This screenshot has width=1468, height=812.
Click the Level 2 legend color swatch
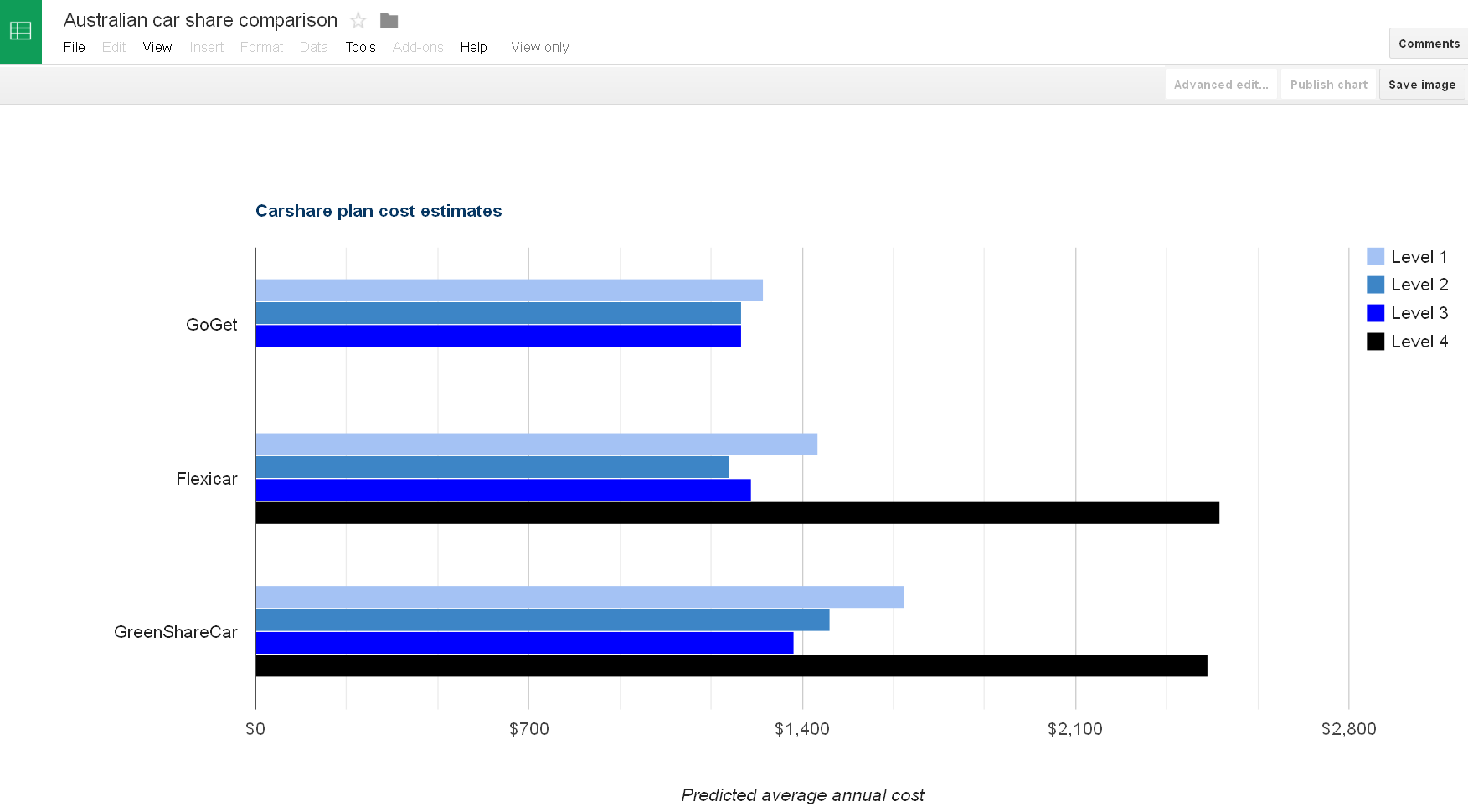1375,285
